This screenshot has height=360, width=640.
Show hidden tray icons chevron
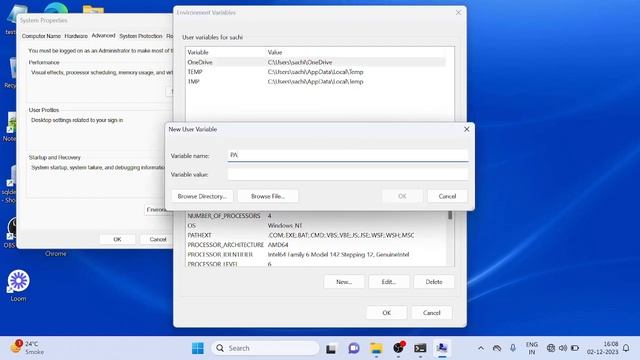tap(481, 348)
